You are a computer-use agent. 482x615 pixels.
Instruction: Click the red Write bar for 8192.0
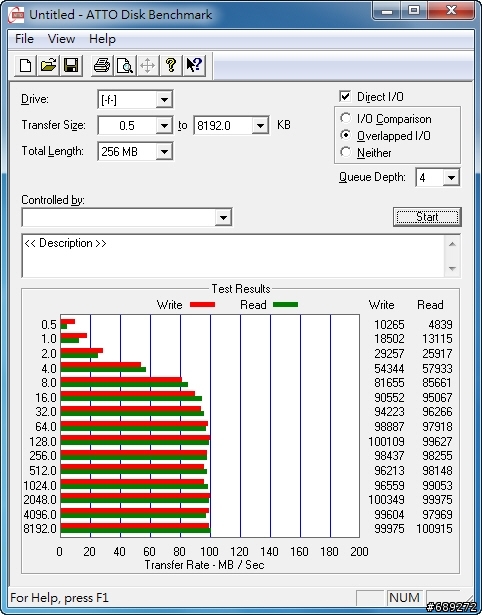(x=135, y=526)
